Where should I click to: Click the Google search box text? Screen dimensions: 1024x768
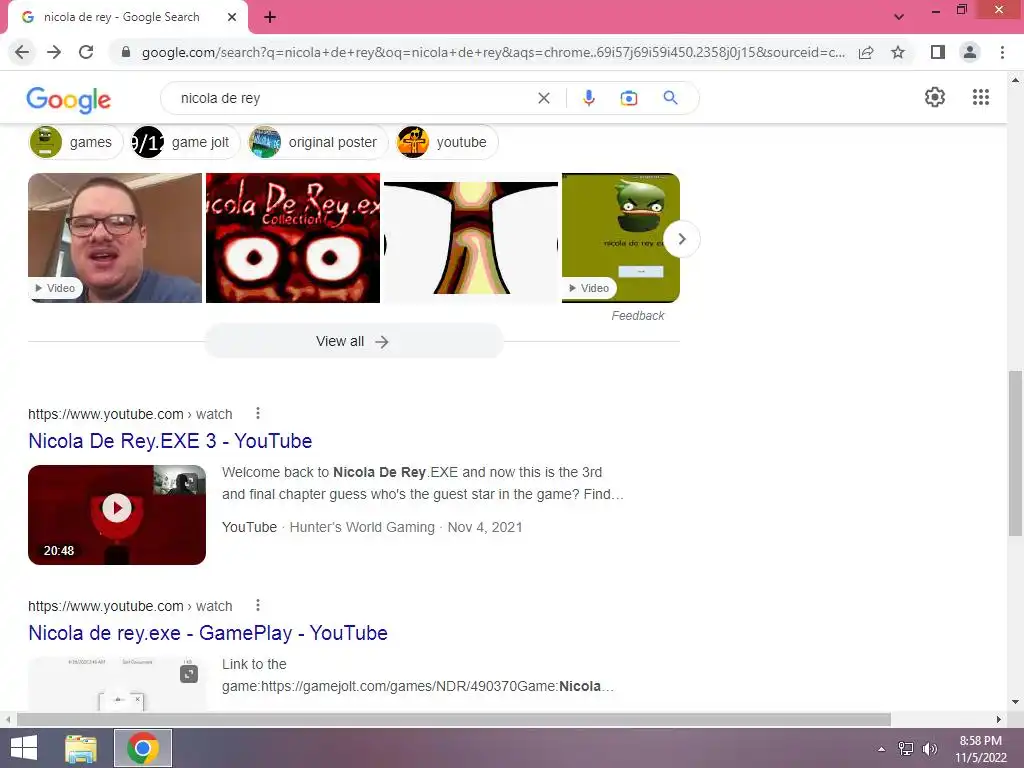click(220, 98)
